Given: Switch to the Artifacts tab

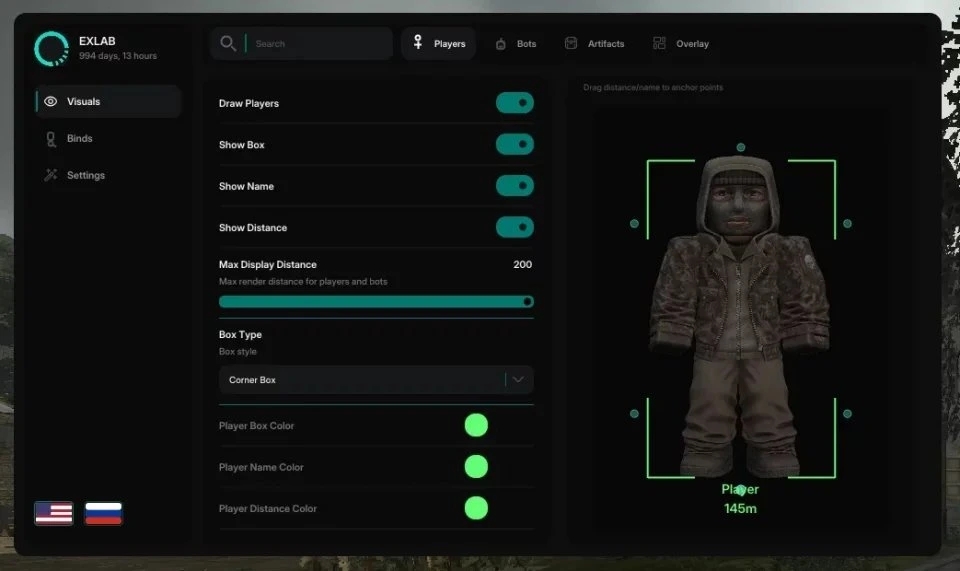Looking at the screenshot, I should 594,43.
